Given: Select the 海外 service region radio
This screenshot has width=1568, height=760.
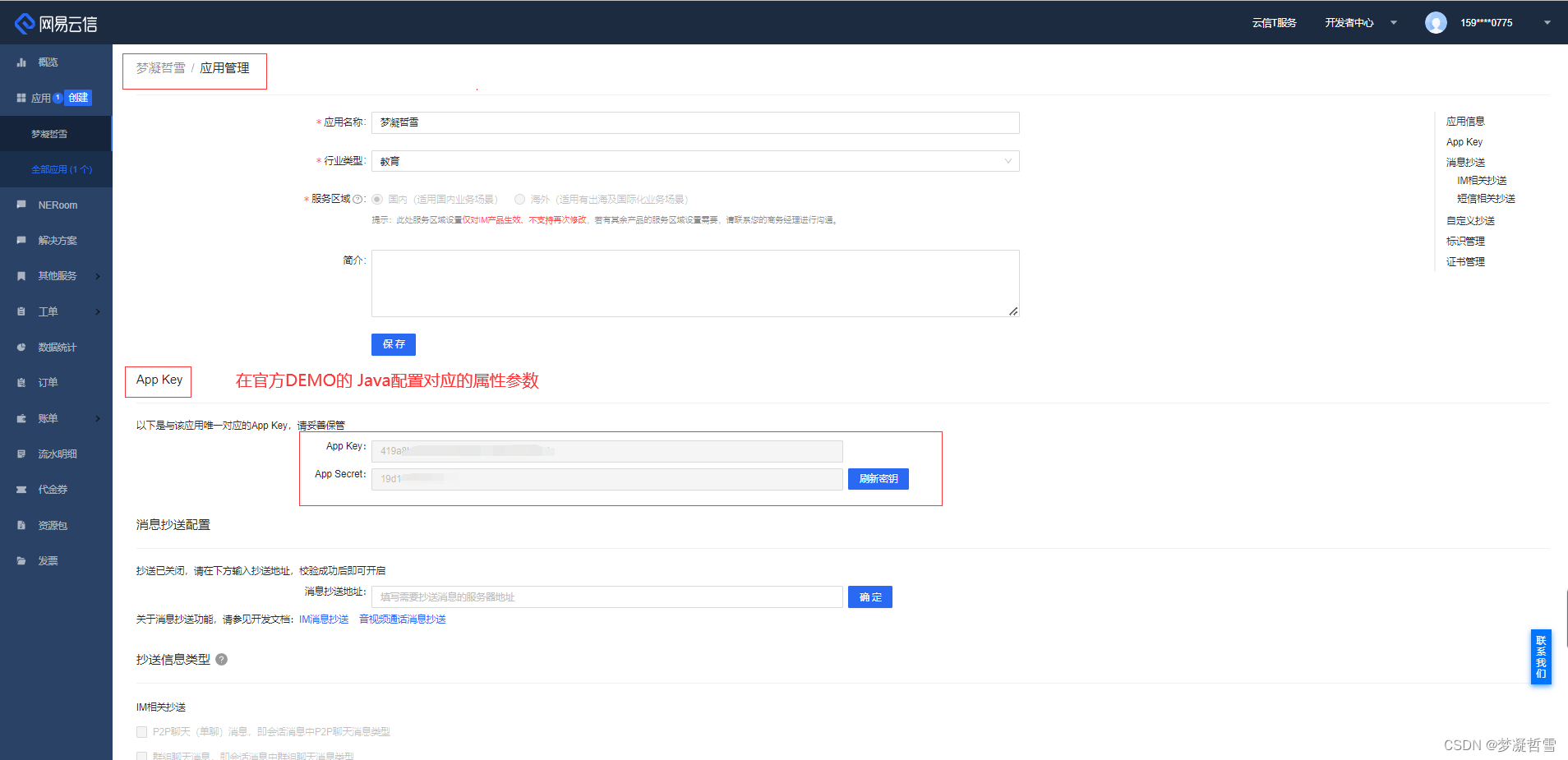Looking at the screenshot, I should pyautogui.click(x=519, y=199).
